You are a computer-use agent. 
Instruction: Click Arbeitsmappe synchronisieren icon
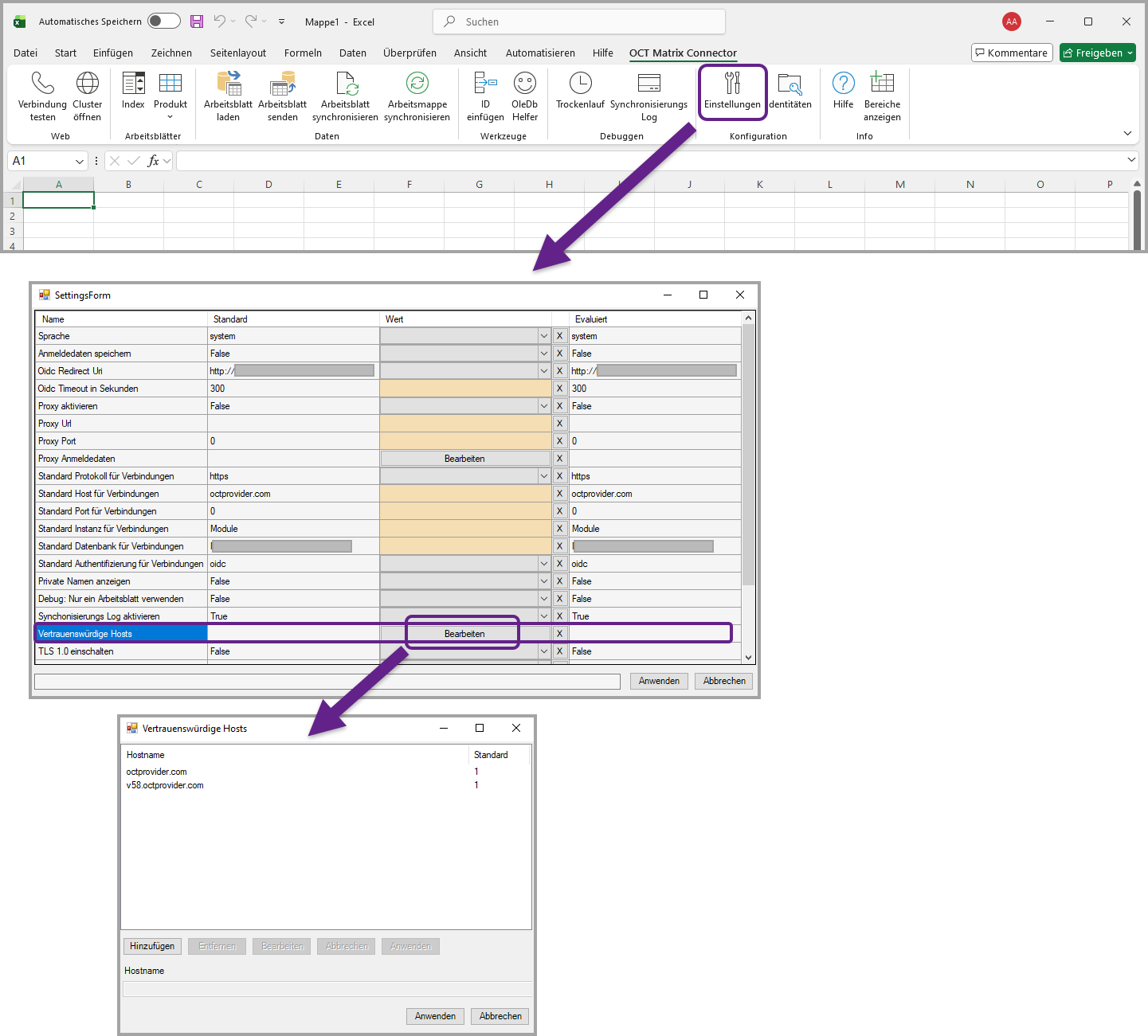pyautogui.click(x=417, y=83)
